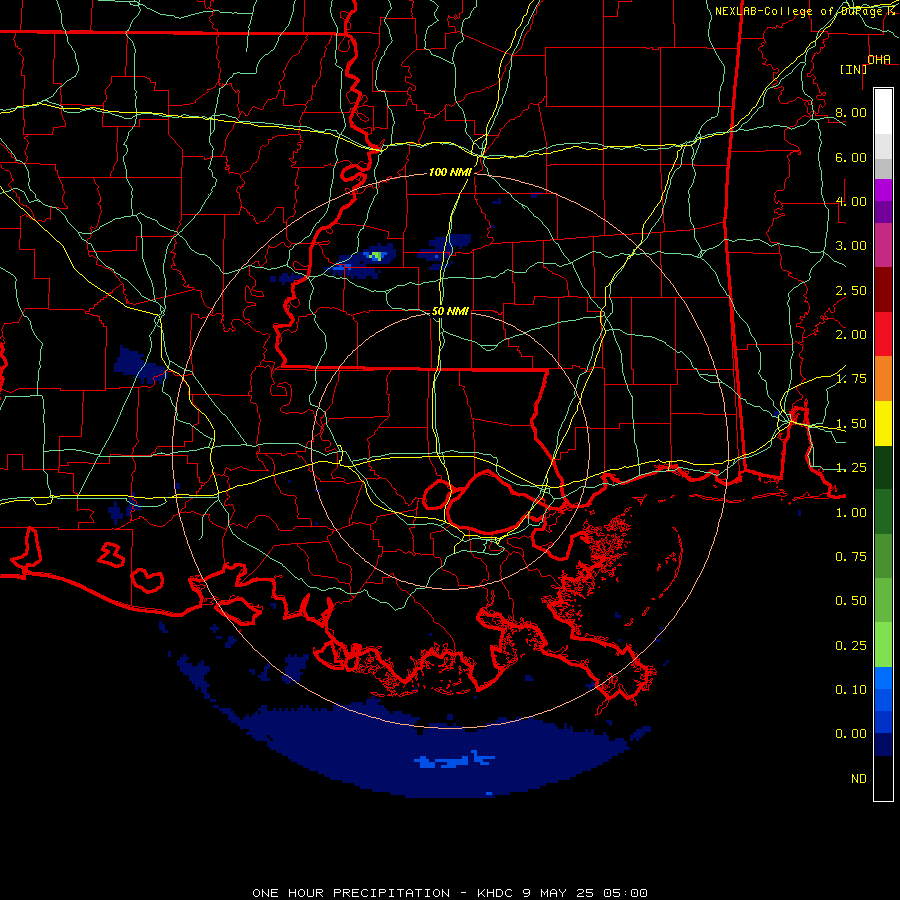Pick the 0.50 scale value
The image size is (900, 900).
pos(851,601)
